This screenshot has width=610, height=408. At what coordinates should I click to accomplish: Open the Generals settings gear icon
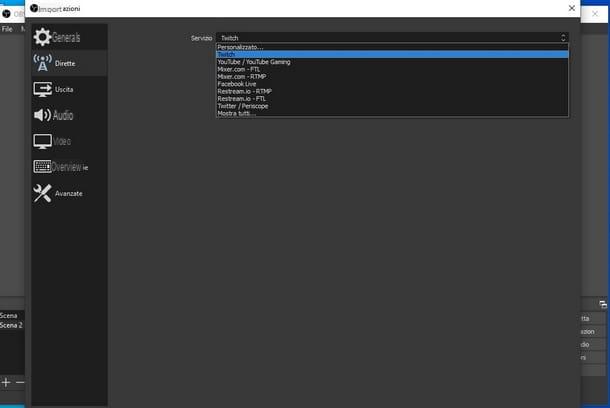42,37
